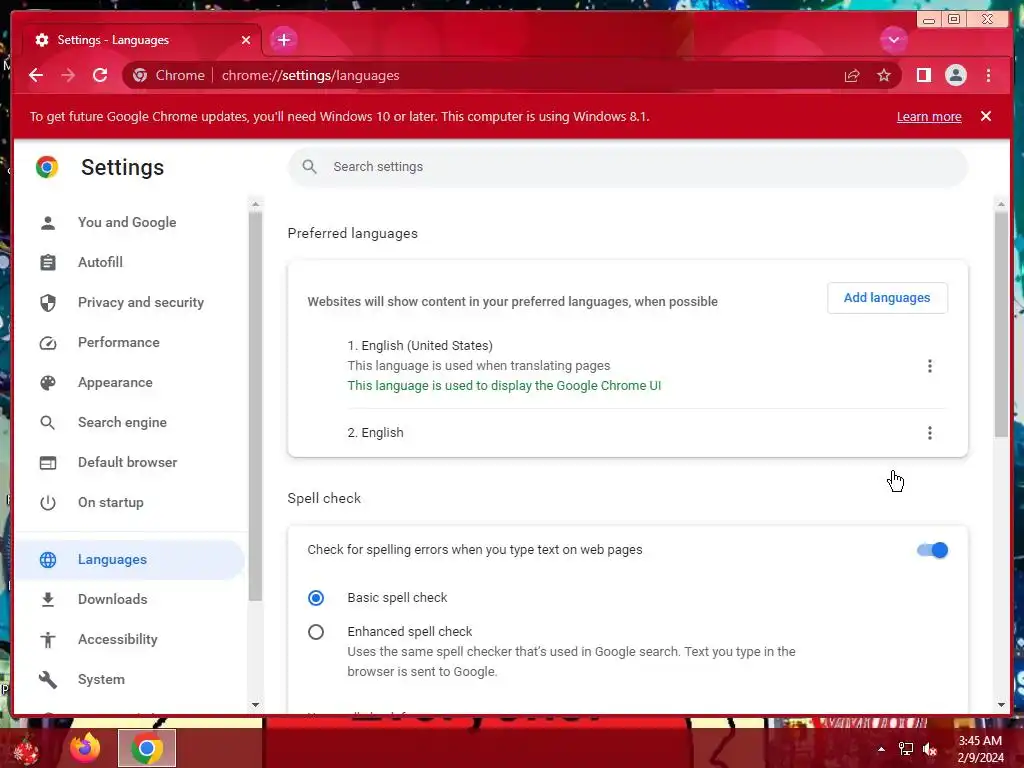Image resolution: width=1024 pixels, height=768 pixels.
Task: Open the taskbar clock showing 3:45 AM
Action: 980,749
